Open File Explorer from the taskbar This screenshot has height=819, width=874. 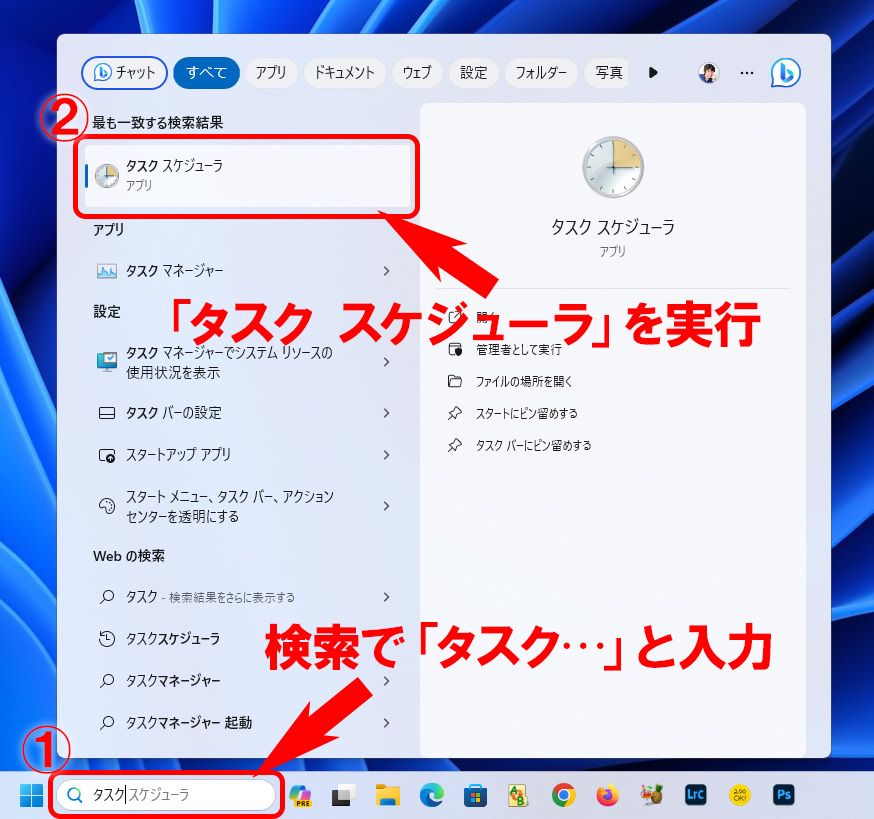387,794
